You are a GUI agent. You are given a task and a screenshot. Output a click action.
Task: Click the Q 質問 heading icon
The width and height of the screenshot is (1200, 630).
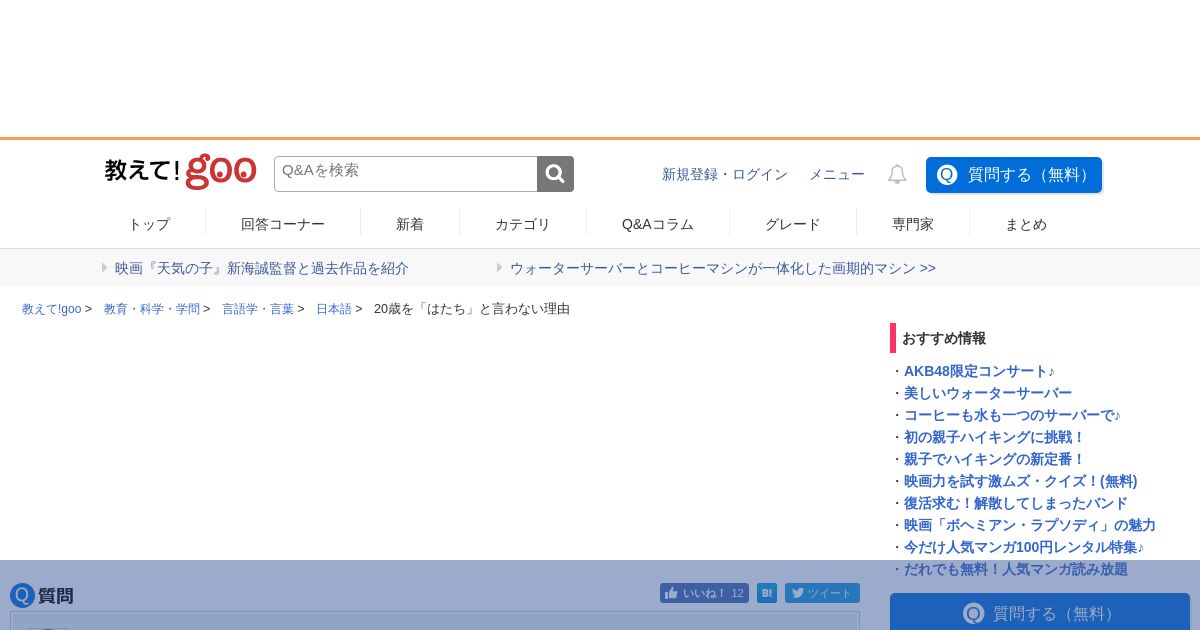[22, 596]
